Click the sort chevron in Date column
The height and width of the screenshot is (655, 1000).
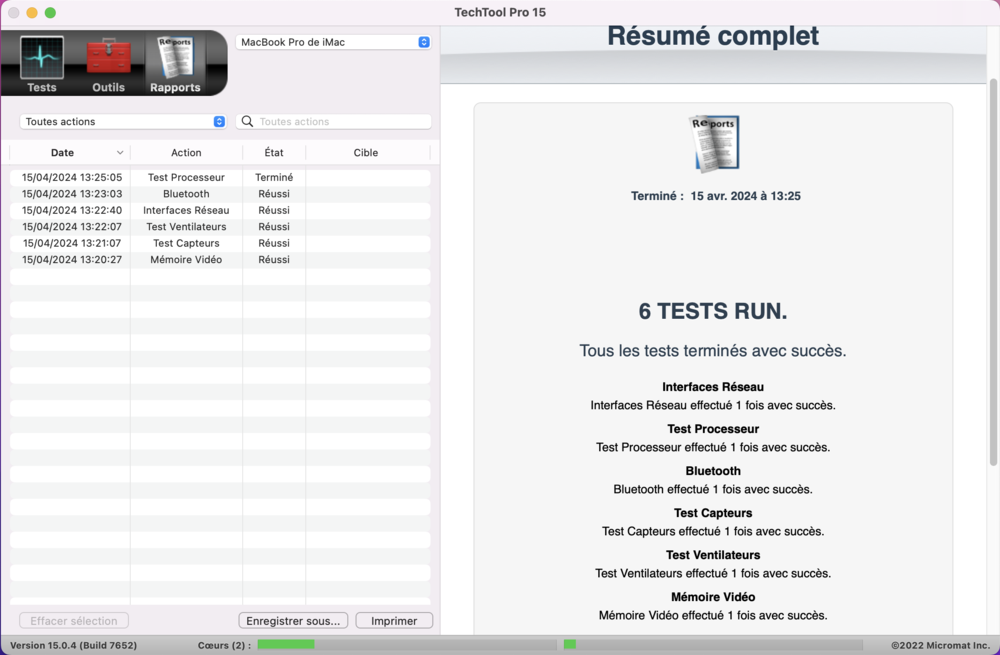(120, 153)
